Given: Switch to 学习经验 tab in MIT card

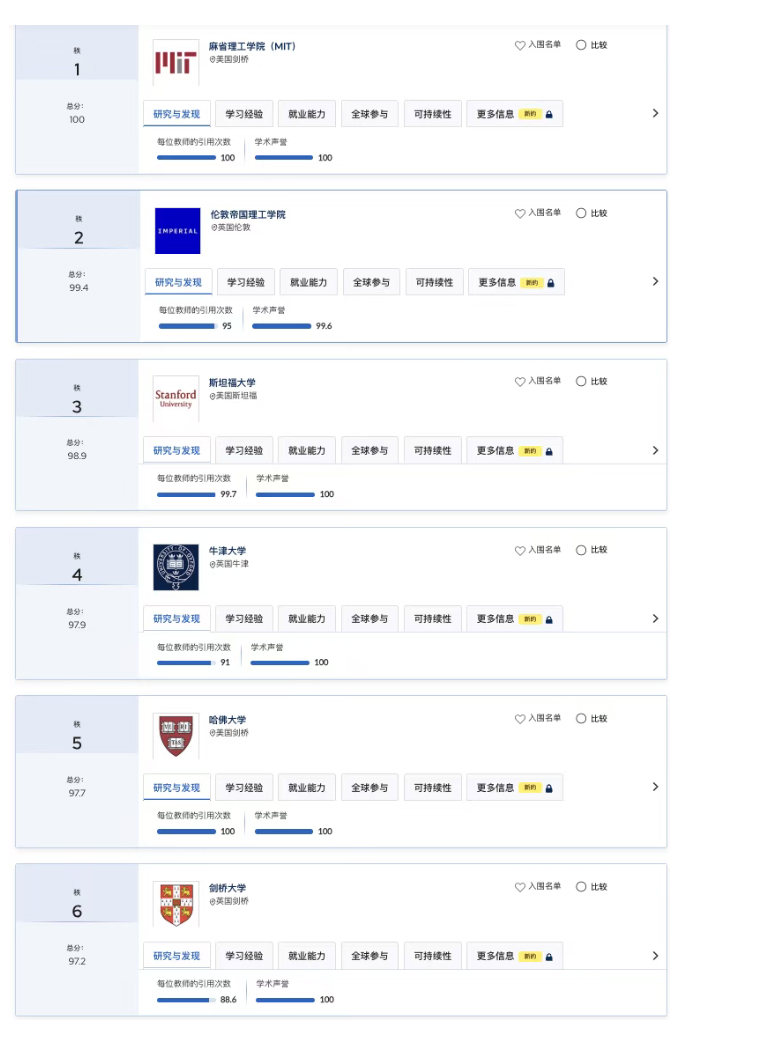Looking at the screenshot, I should (244, 114).
